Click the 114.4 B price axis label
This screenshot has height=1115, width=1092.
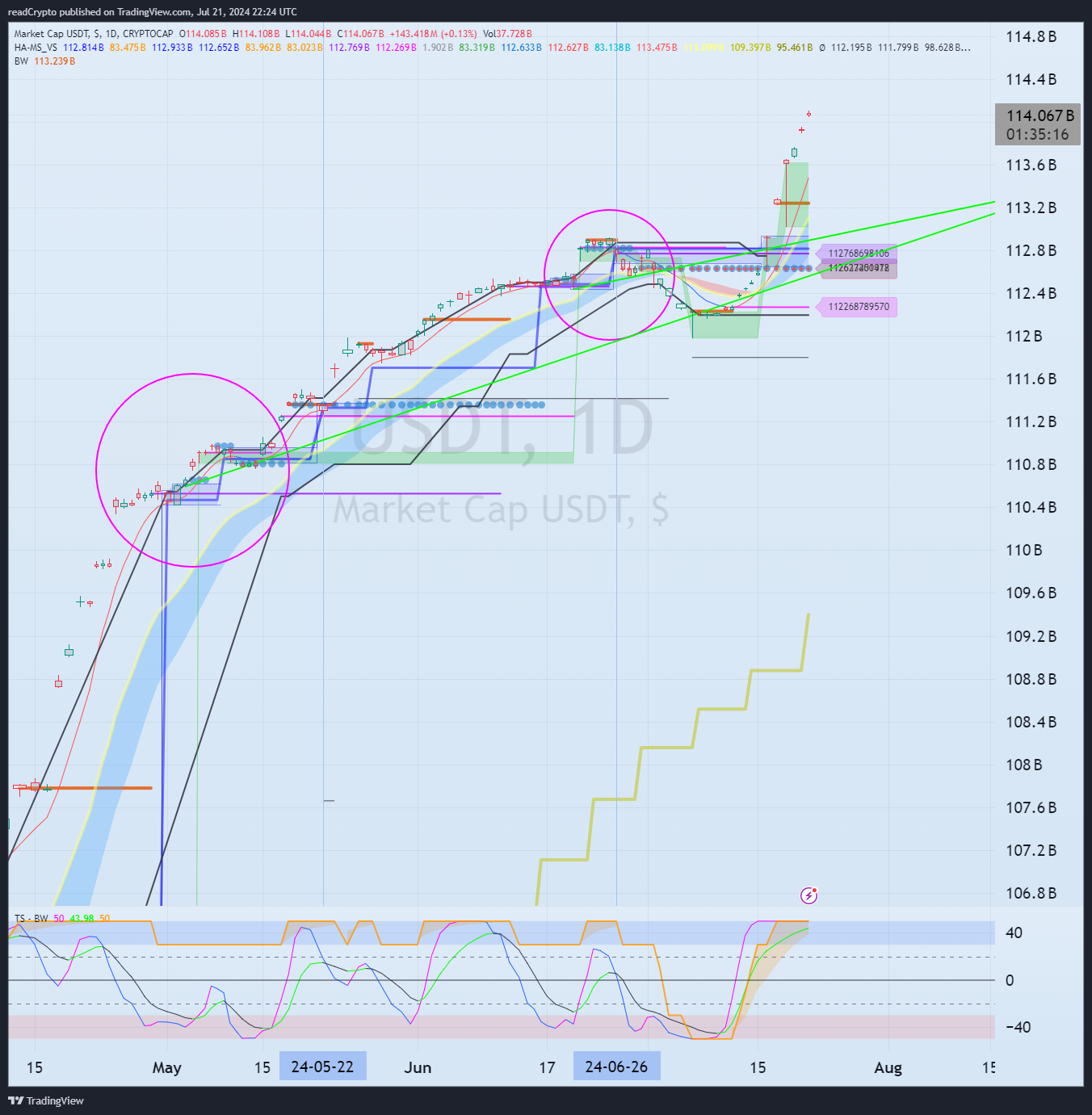[x=1031, y=79]
